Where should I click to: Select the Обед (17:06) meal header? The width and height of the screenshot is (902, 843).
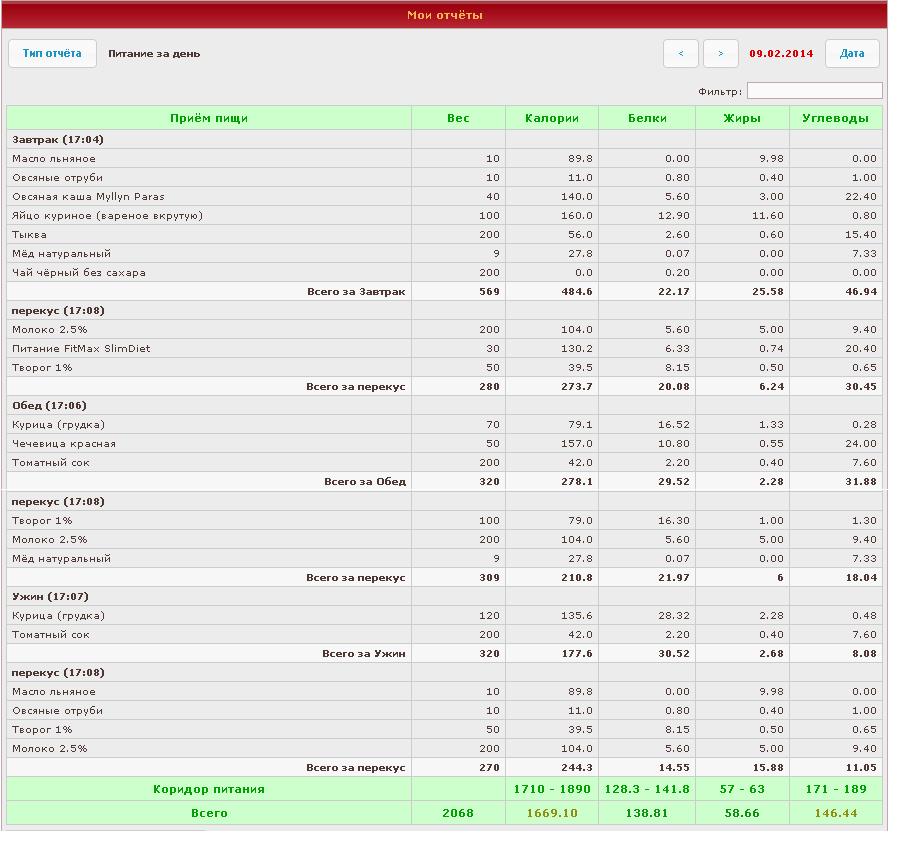[49, 406]
